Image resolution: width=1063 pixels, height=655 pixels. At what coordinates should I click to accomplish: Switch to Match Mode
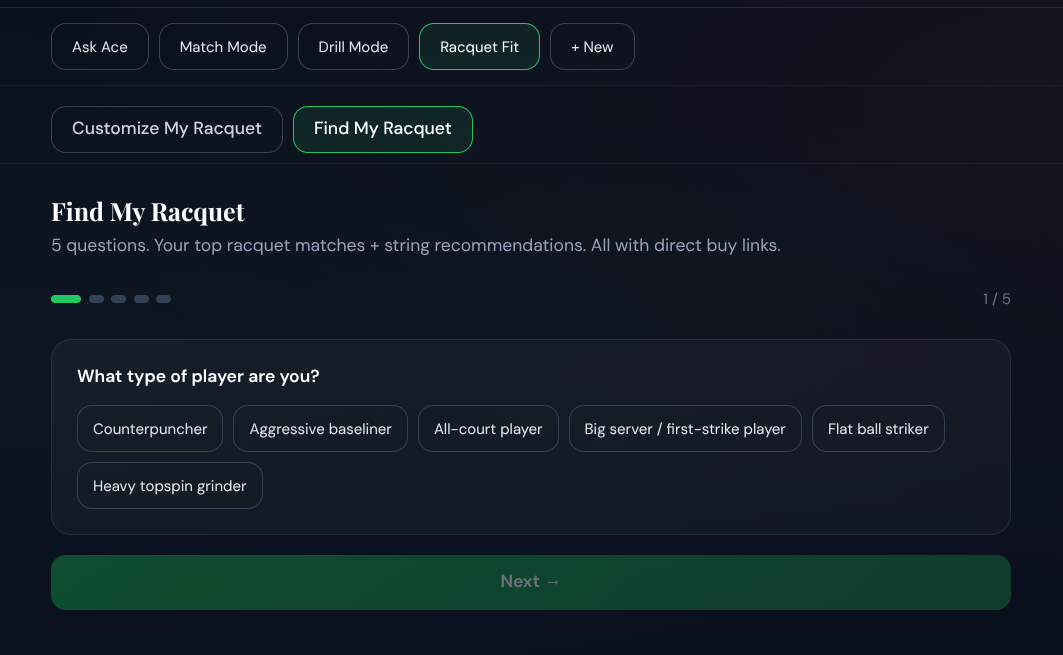[x=223, y=47]
